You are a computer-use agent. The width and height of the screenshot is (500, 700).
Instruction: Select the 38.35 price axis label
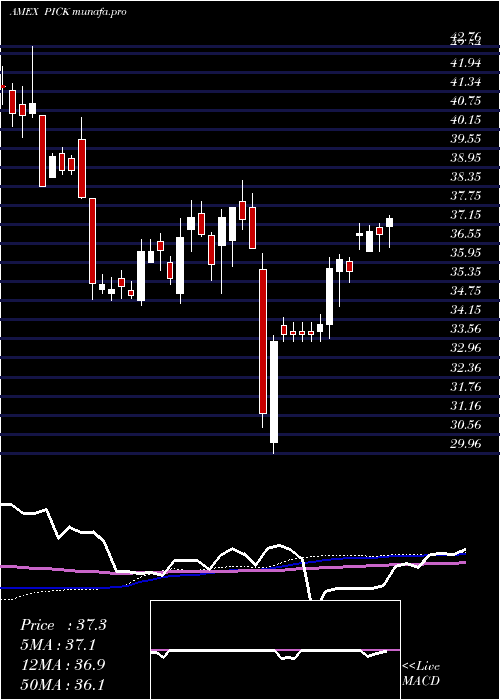point(466,177)
